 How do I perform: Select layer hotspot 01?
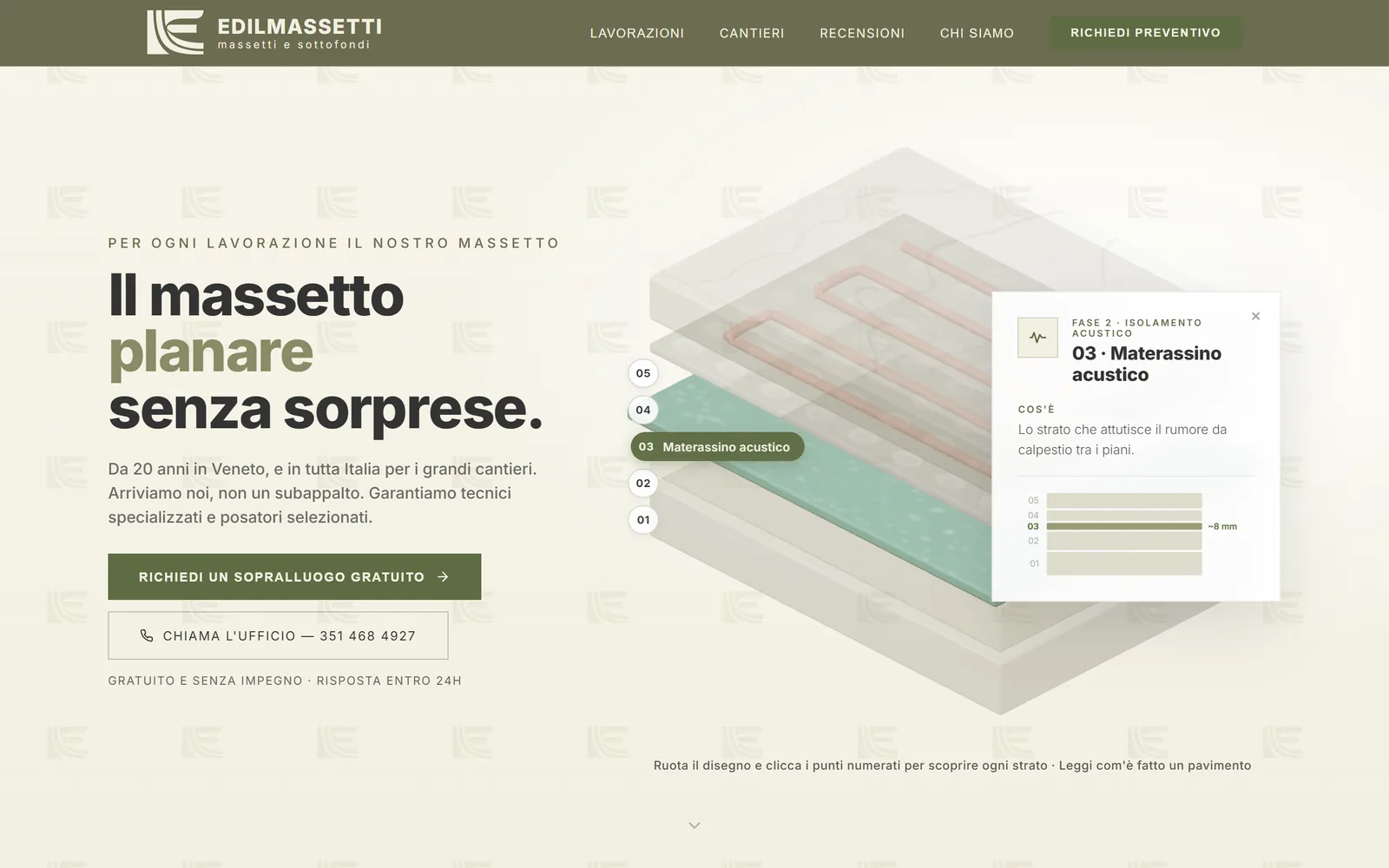[643, 520]
